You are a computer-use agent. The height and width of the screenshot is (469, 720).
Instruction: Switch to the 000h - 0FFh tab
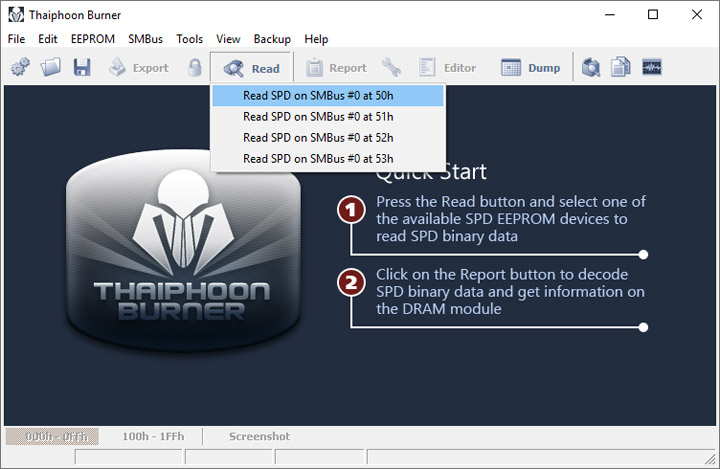(x=52, y=436)
